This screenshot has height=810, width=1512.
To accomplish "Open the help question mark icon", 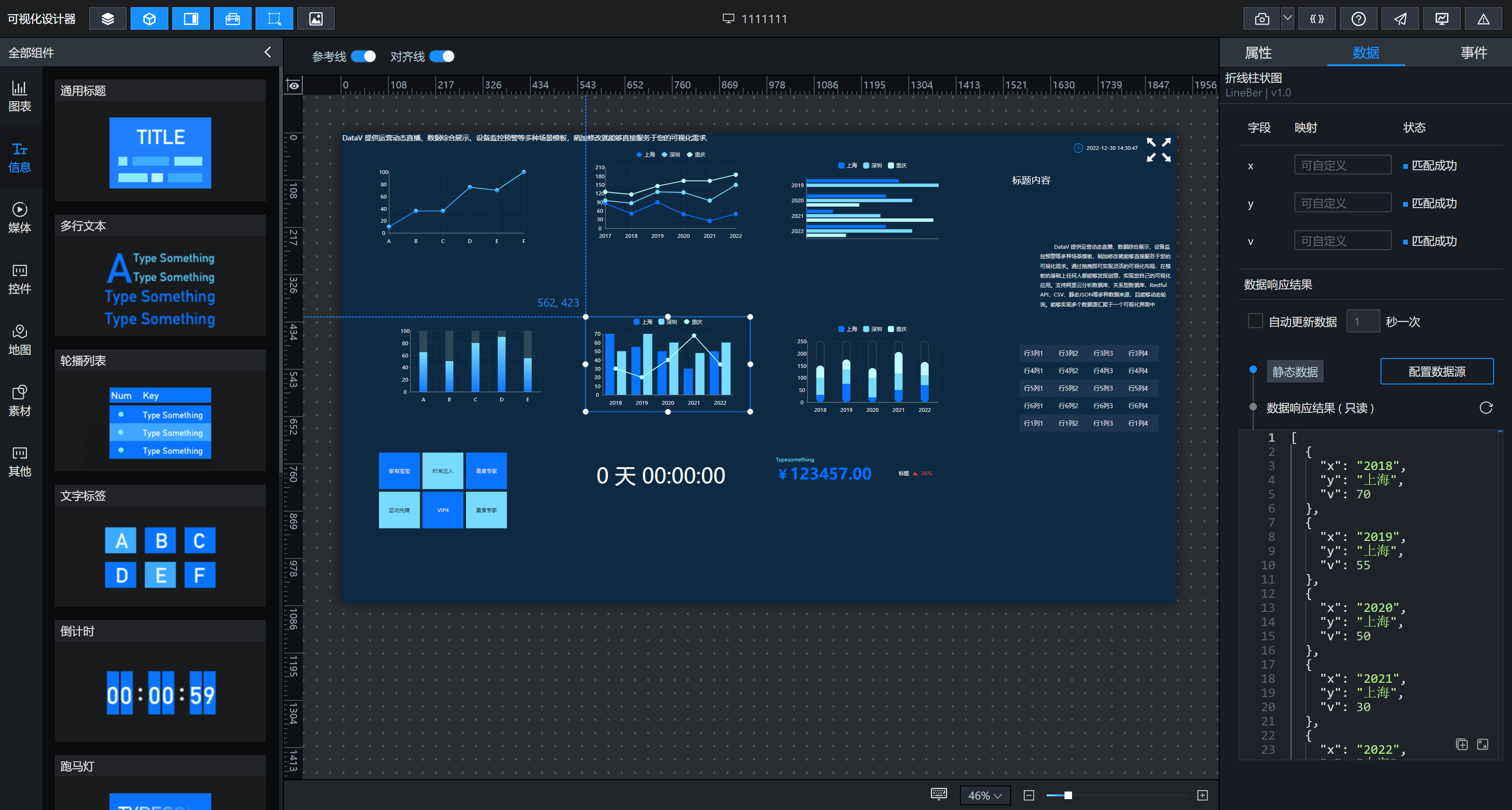I will (x=1358, y=19).
